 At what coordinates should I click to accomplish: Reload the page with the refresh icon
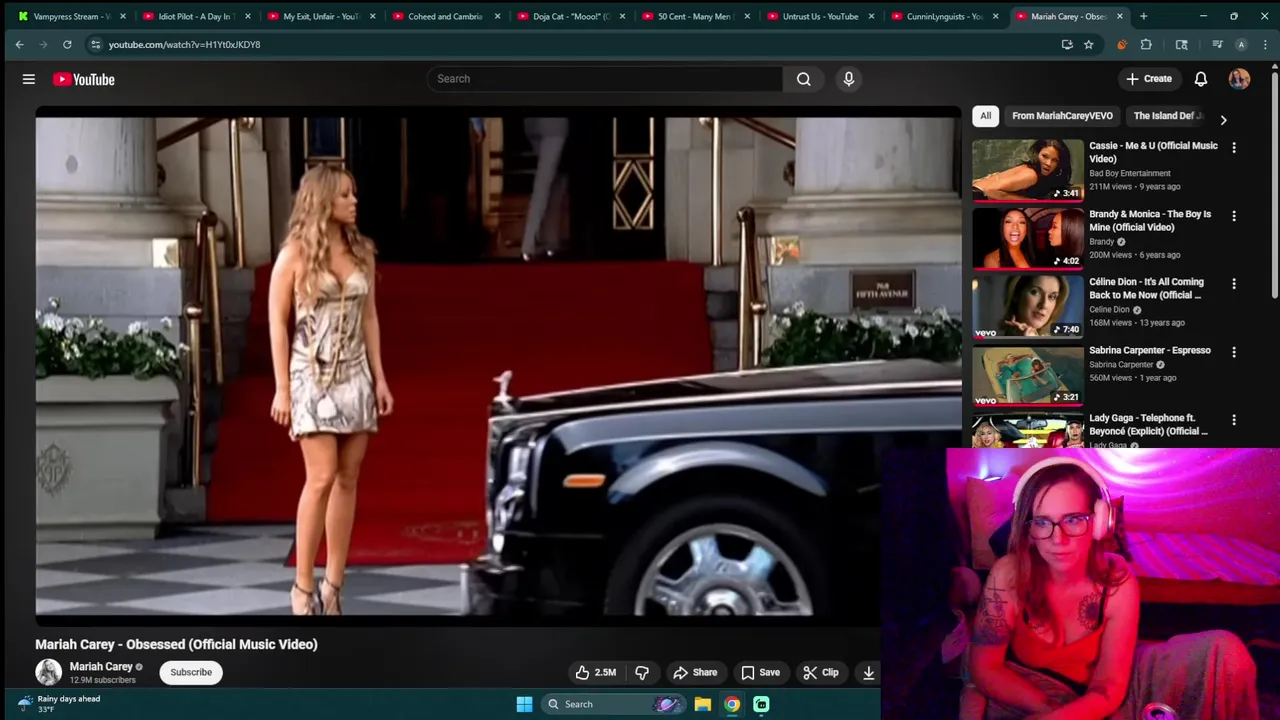pyautogui.click(x=67, y=44)
